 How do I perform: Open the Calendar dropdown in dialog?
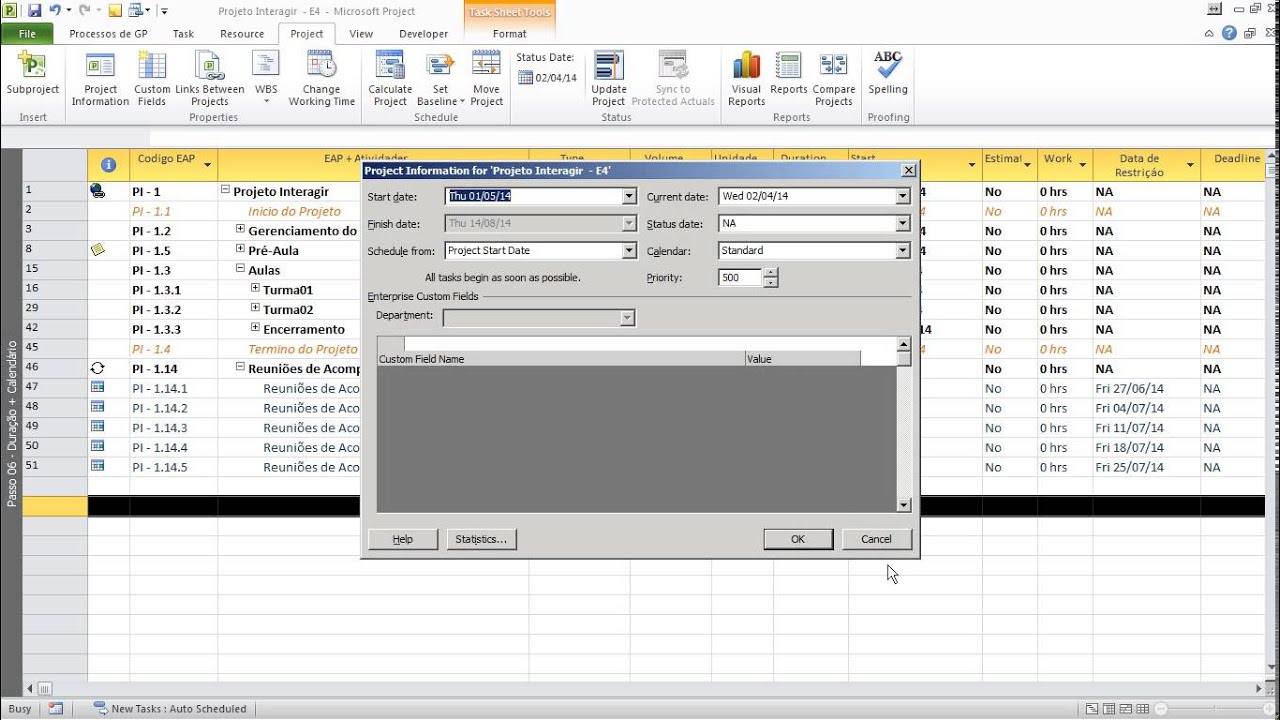(903, 251)
